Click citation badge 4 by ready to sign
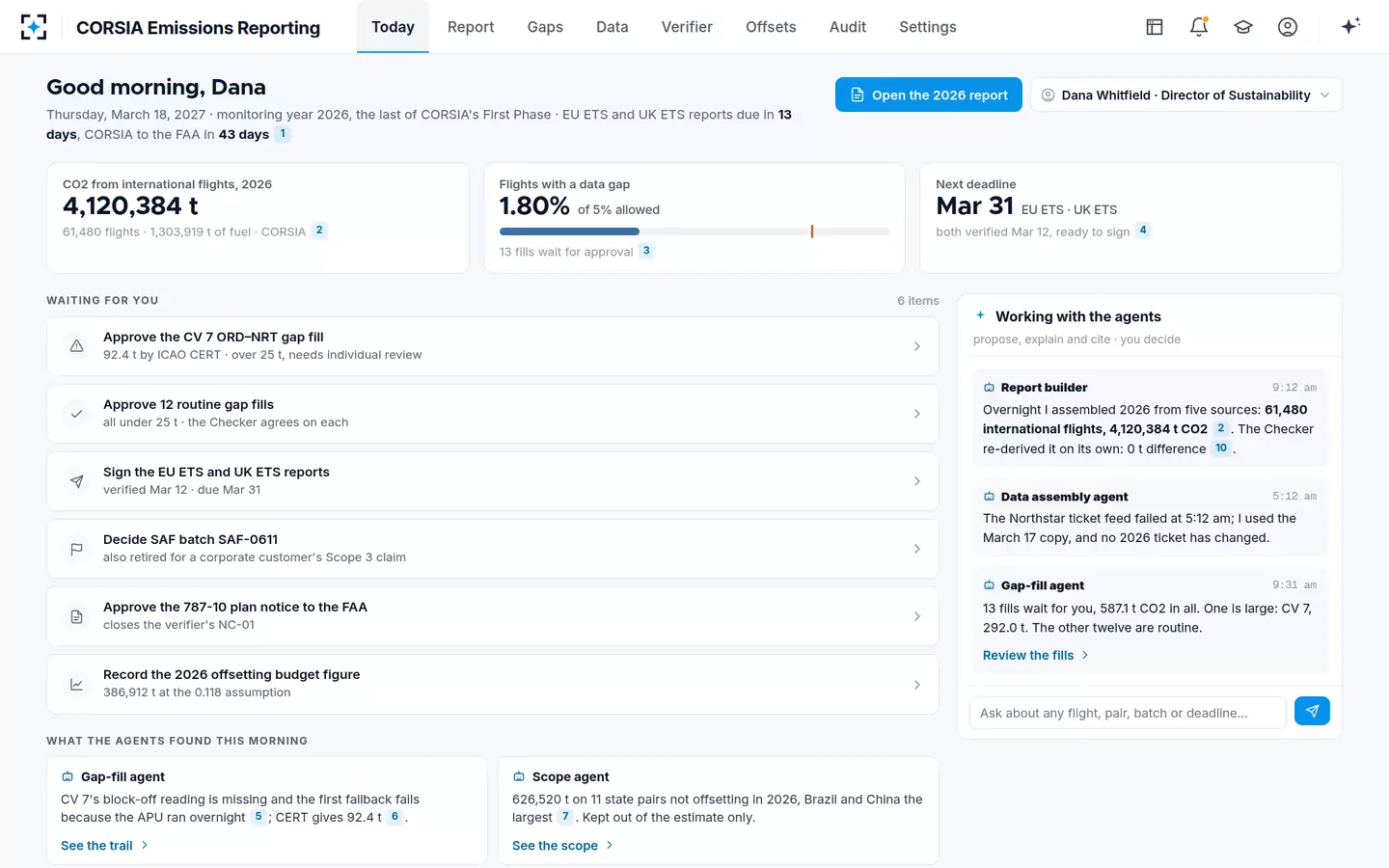The width and height of the screenshot is (1389, 868). (x=1143, y=231)
